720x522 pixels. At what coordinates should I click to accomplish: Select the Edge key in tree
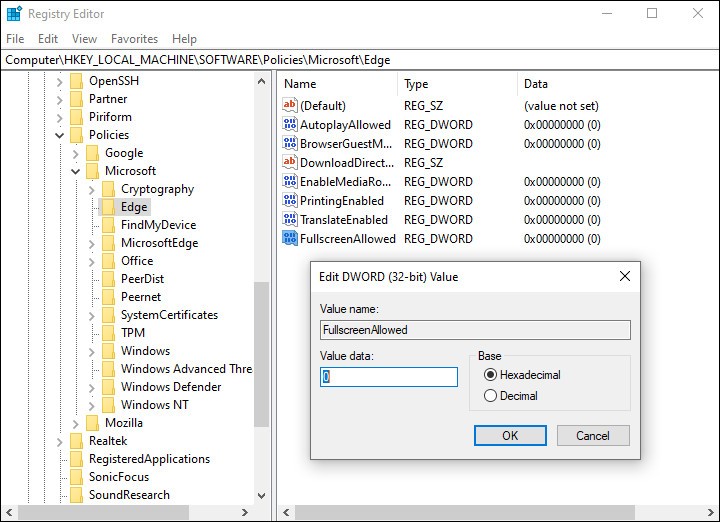(134, 207)
